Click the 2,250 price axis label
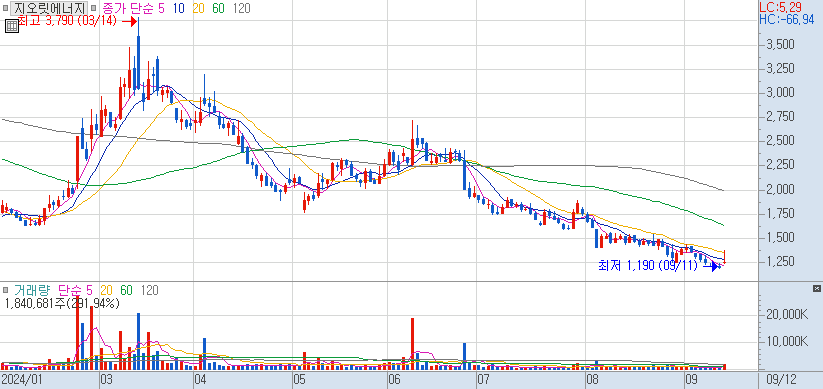The height and width of the screenshot is (389, 823). pos(779,165)
